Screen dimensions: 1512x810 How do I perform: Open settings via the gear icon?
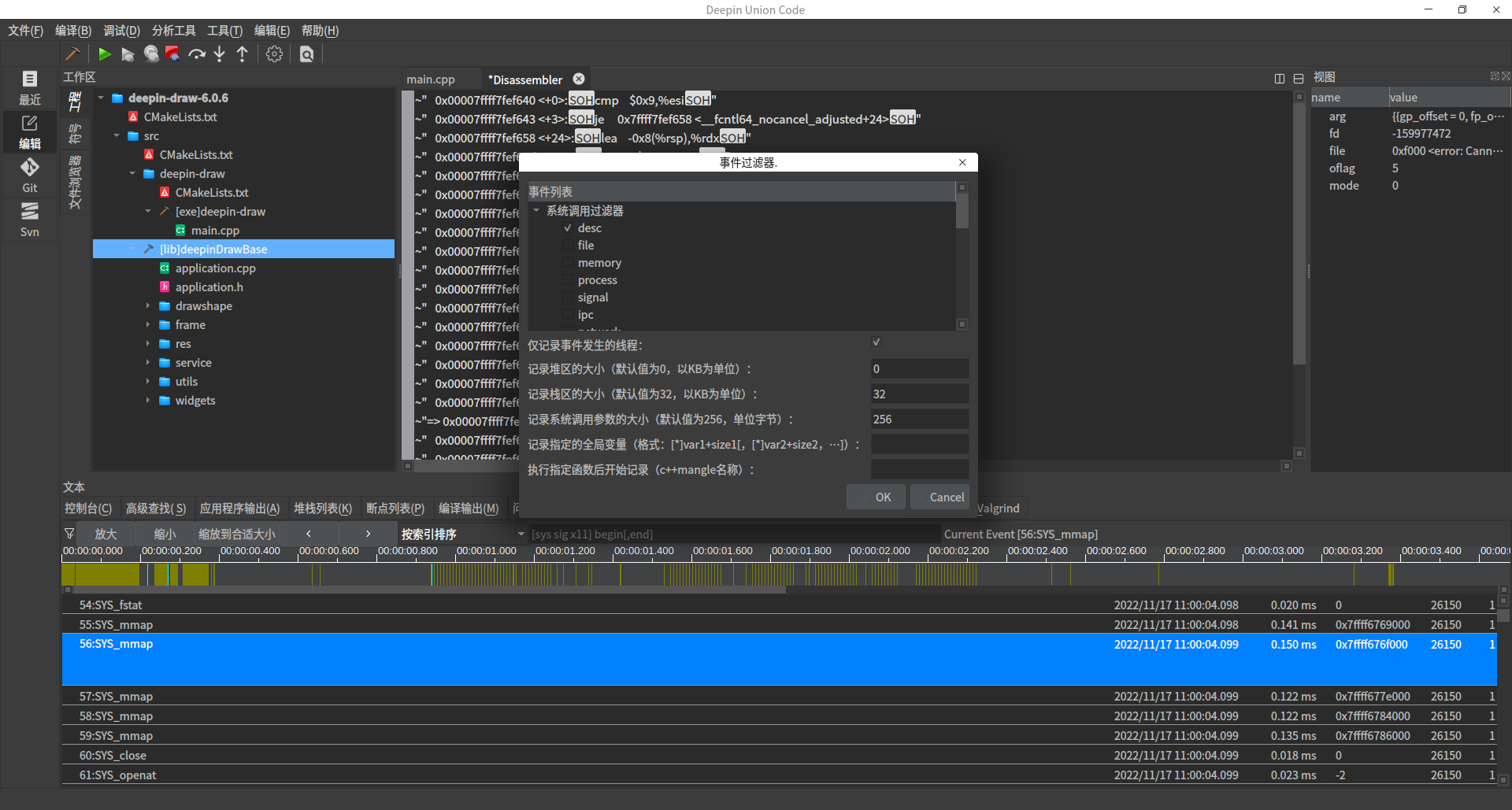pos(274,54)
